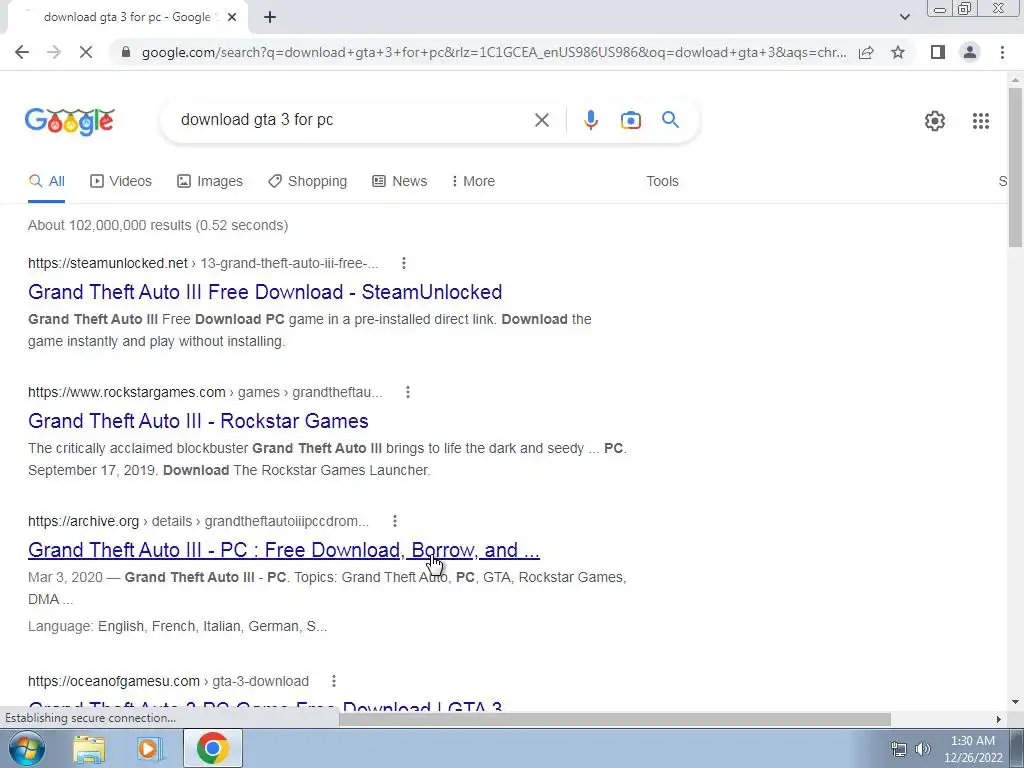Click the vertical page scrollbar thumb
The height and width of the screenshot is (768, 1024).
pyautogui.click(x=1015, y=167)
